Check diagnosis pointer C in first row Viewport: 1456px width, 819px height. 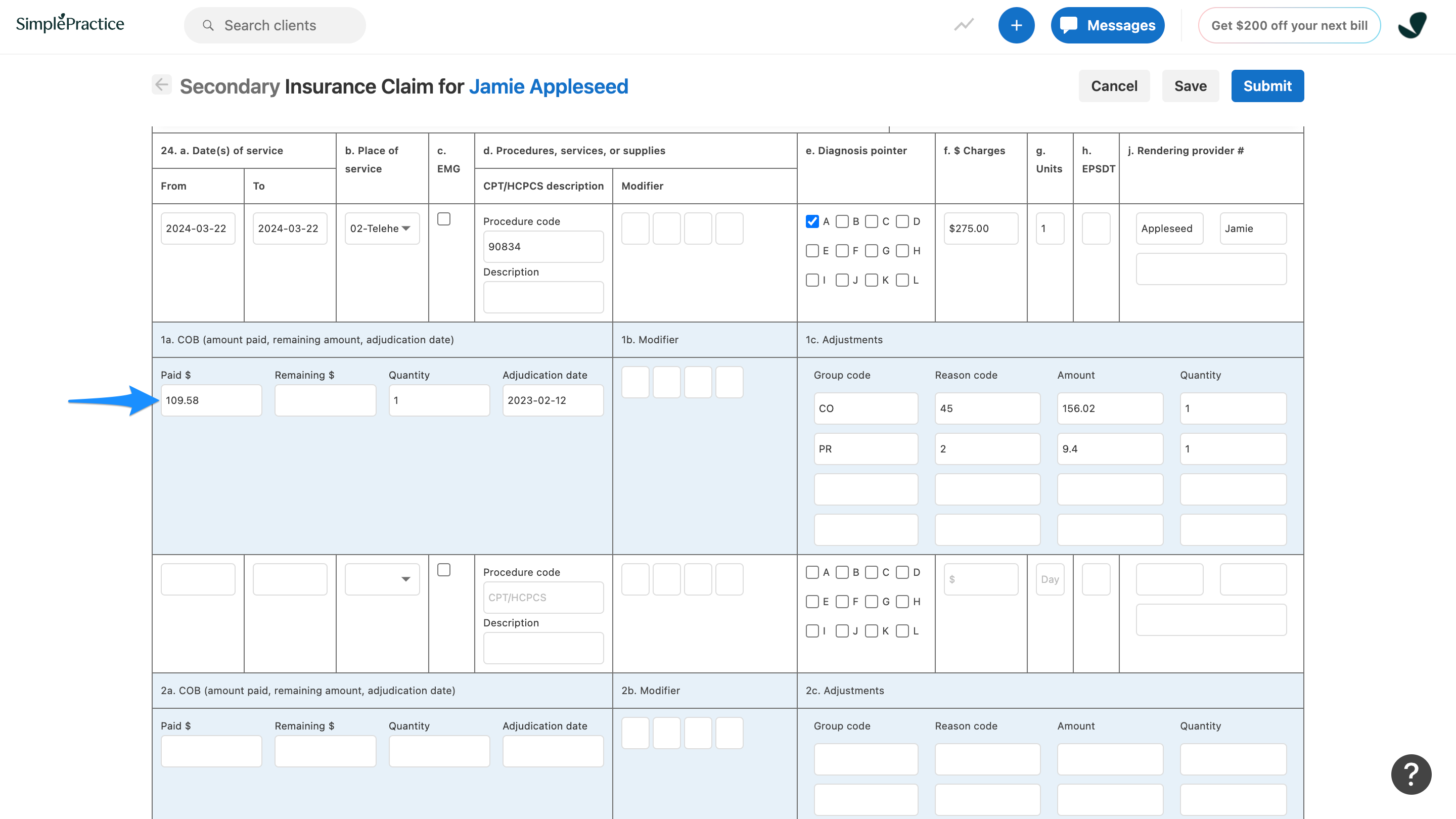pyautogui.click(x=872, y=221)
